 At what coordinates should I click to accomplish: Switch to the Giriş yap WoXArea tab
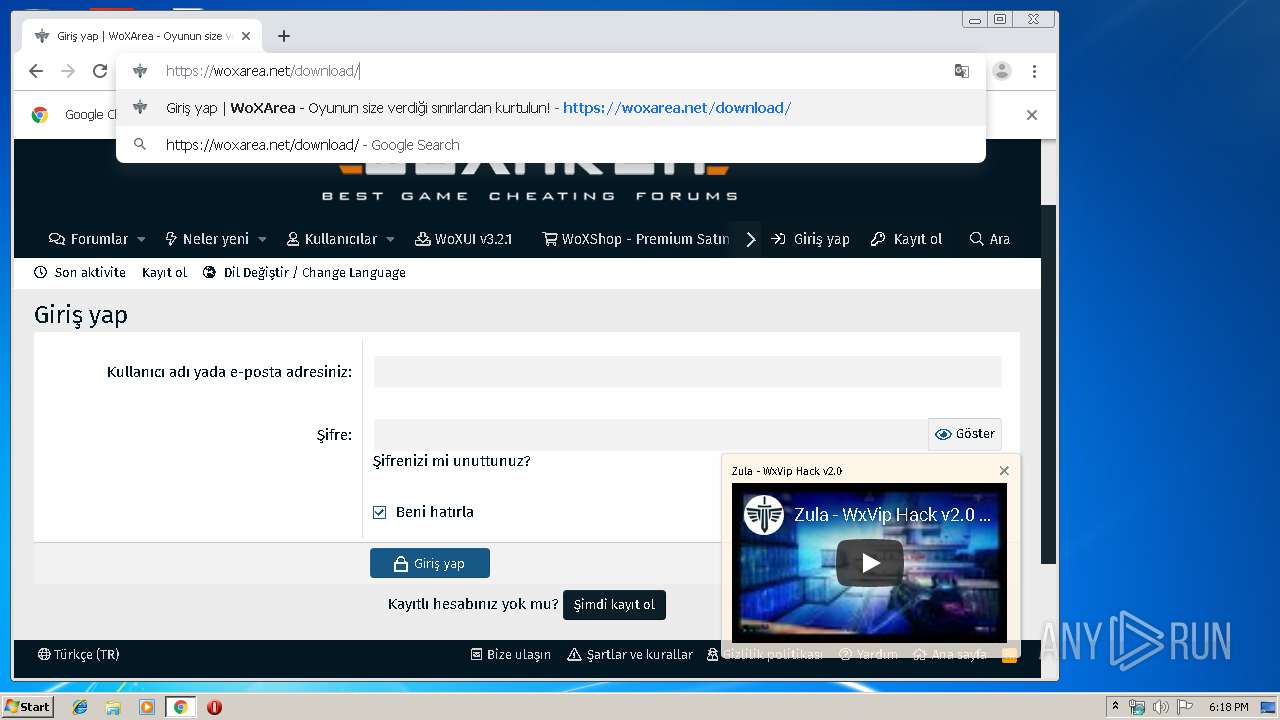click(140, 36)
